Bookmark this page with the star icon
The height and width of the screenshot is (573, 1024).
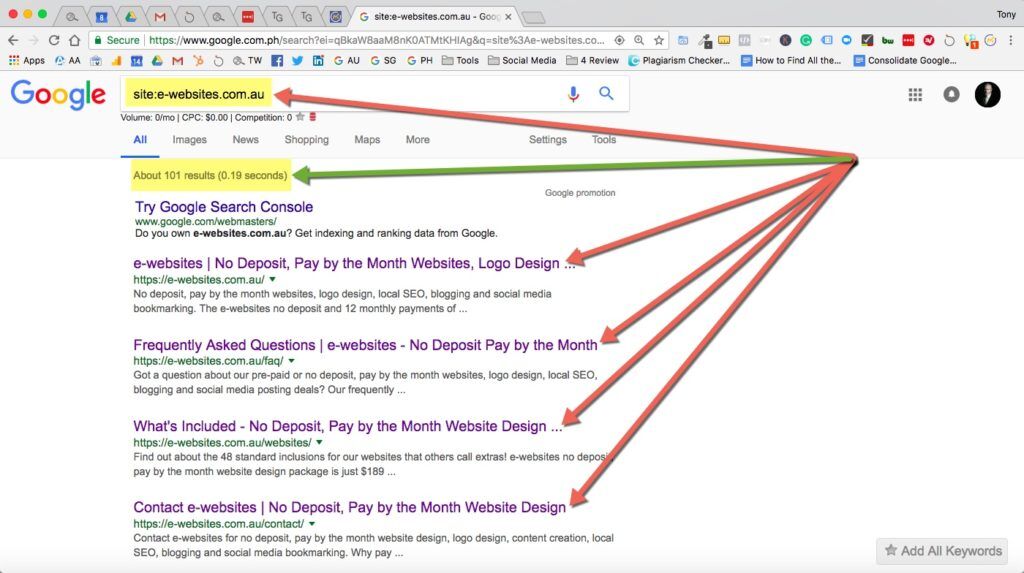[x=659, y=41]
